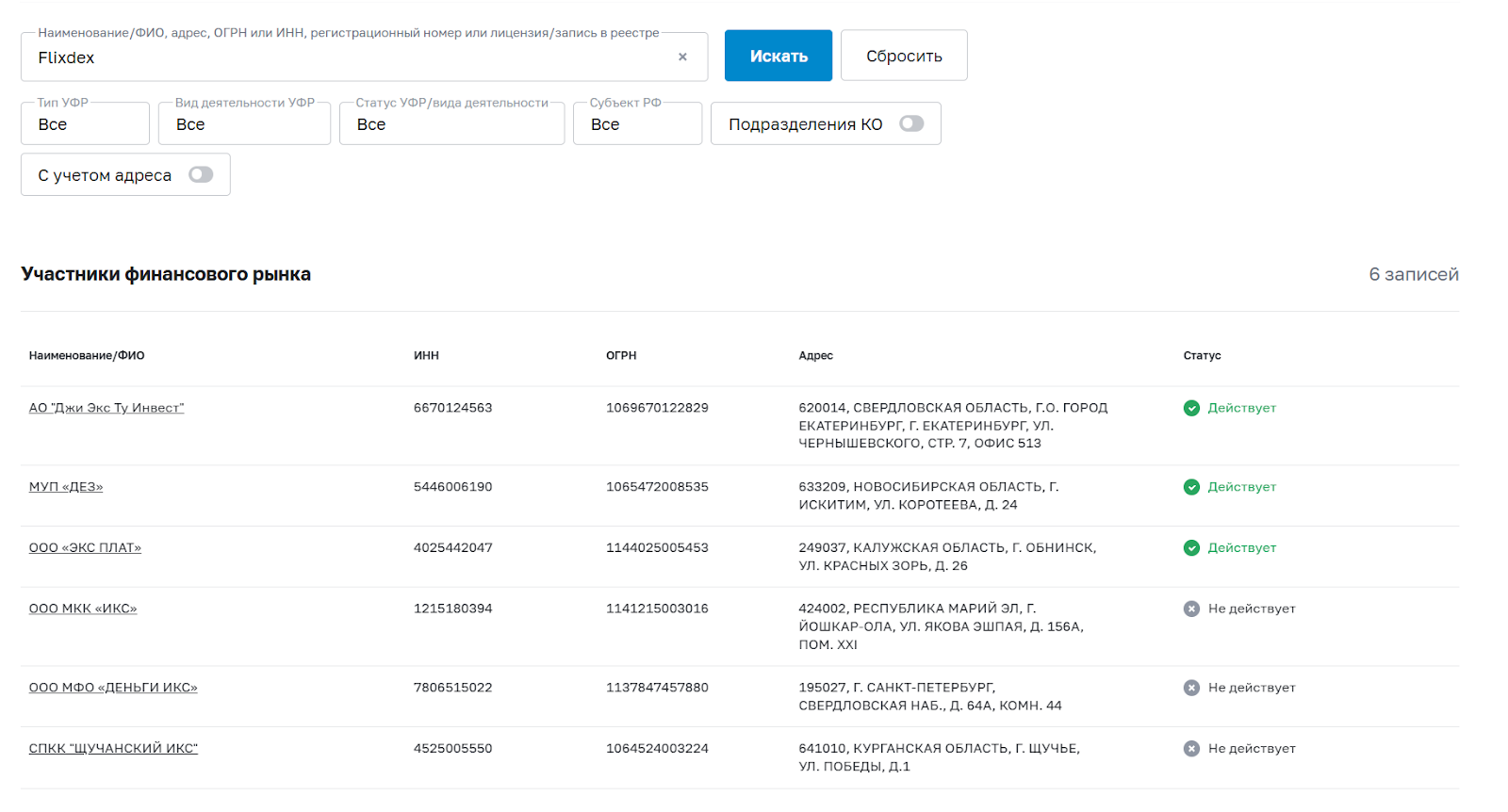Screen dimensions: 1508x812
Task: Open the Тип УФР dropdown
Action: pos(85,123)
